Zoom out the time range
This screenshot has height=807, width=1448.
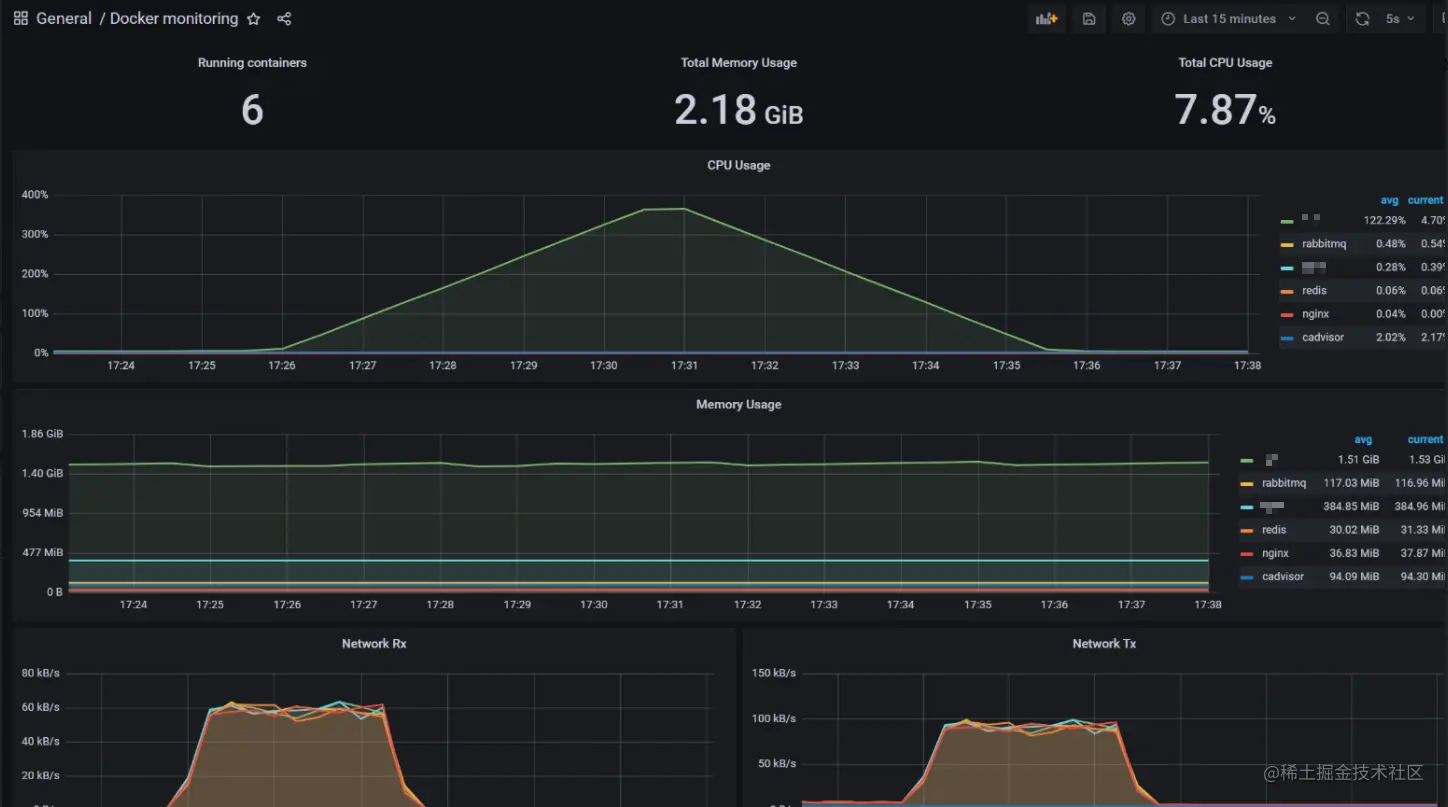click(1323, 19)
